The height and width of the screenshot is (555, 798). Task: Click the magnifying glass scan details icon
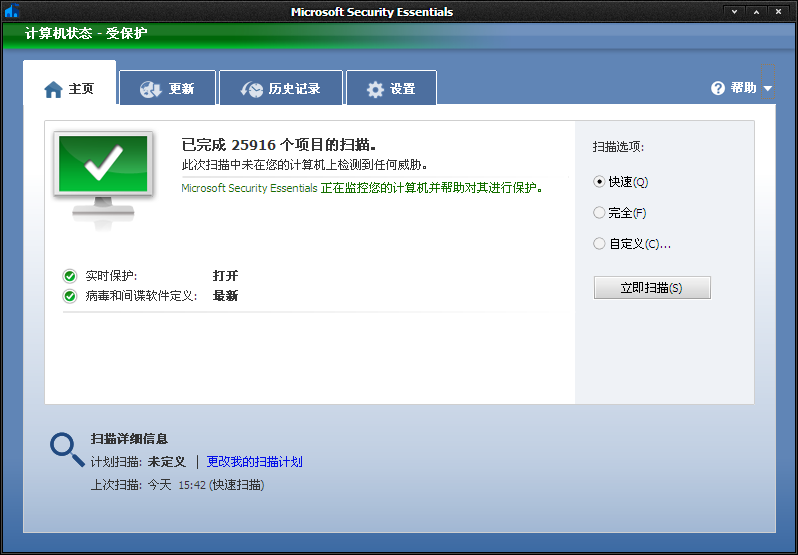point(67,449)
